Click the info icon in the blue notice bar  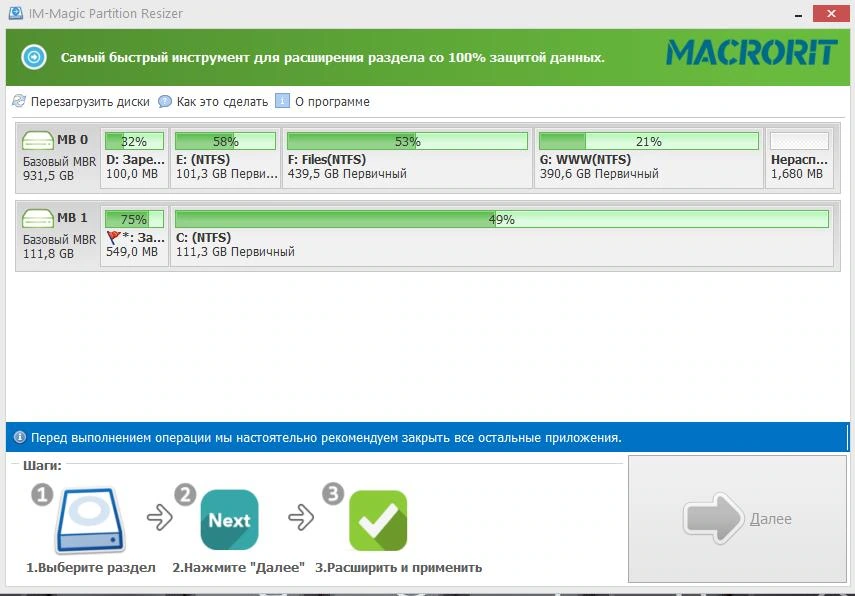coord(20,437)
